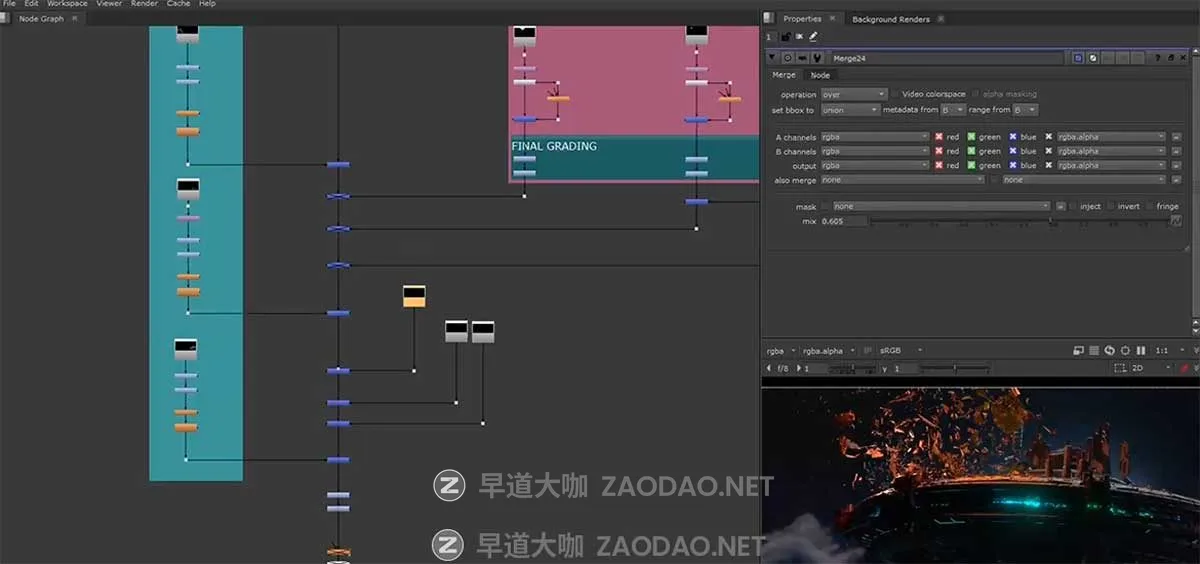Toggle the red checkbox for A channels
Screen dimensions: 1200x564
click(x=939, y=137)
